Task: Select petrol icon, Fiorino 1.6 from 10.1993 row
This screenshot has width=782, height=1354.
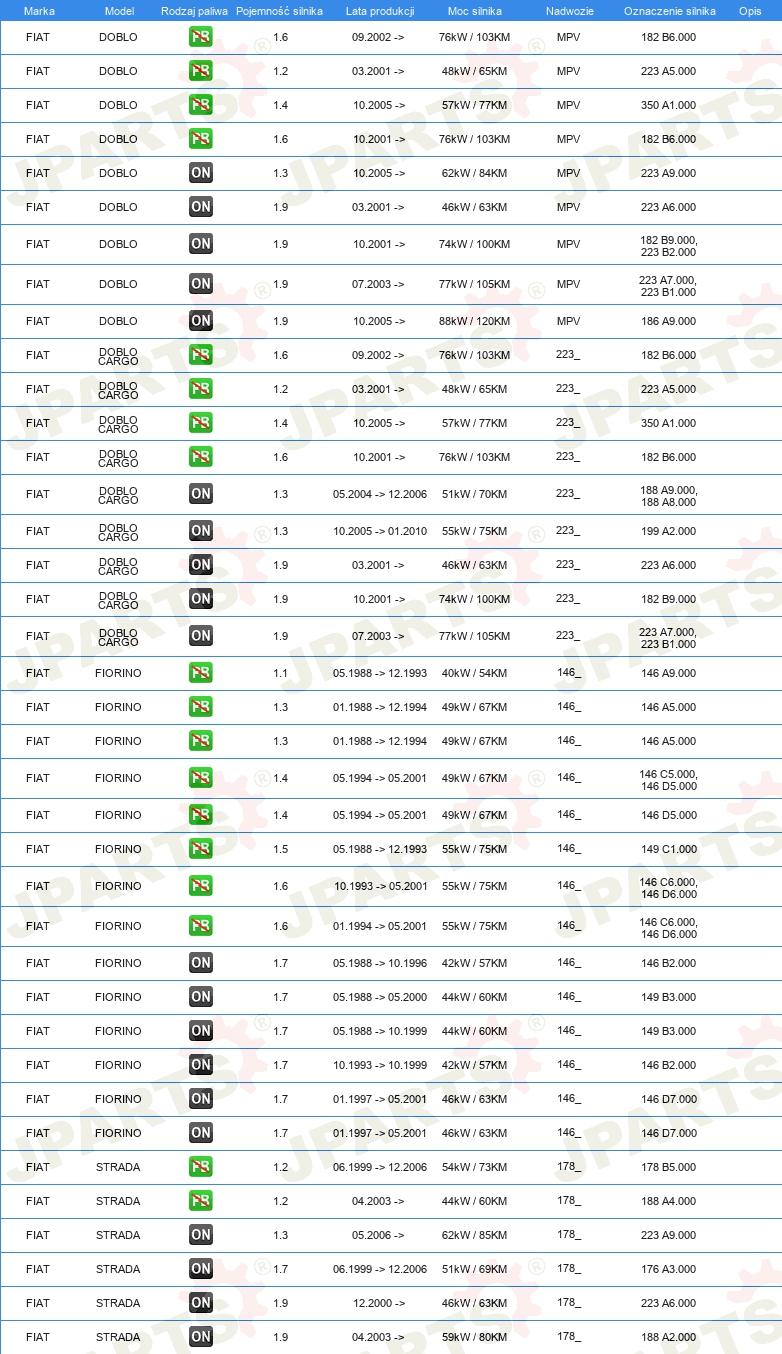Action: pos(201,886)
